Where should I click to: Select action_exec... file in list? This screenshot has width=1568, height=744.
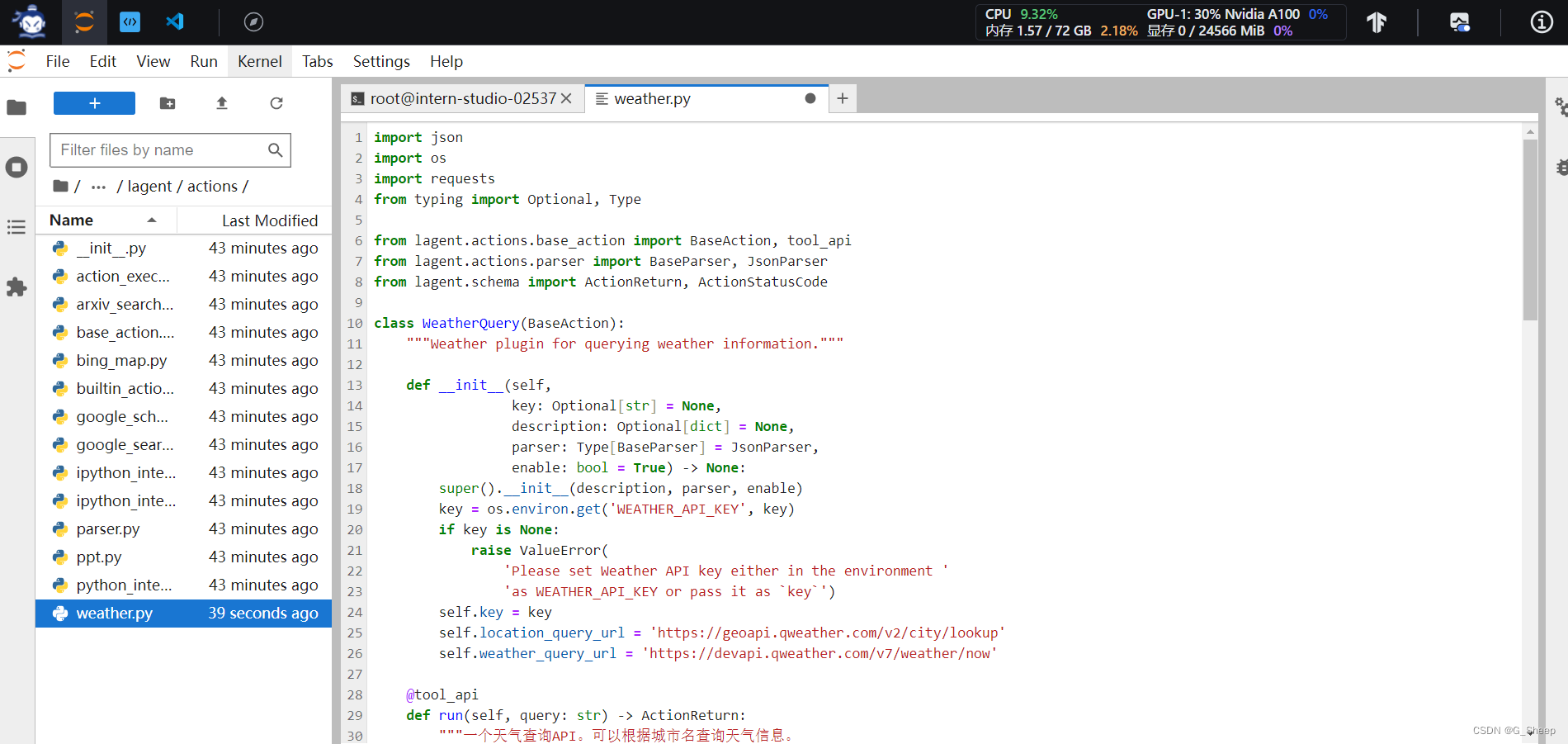pos(183,277)
